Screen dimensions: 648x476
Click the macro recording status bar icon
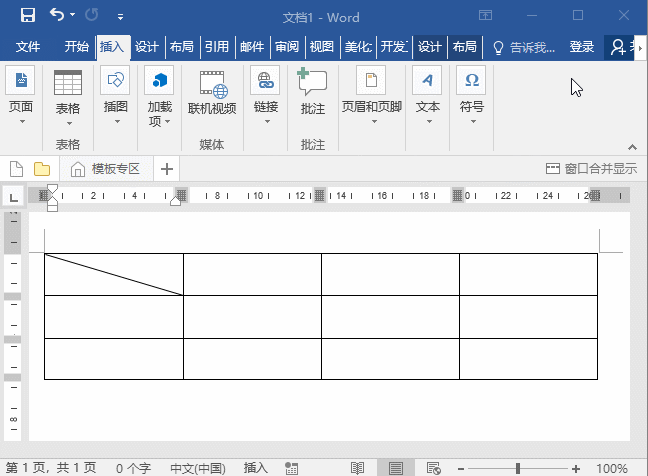291,468
